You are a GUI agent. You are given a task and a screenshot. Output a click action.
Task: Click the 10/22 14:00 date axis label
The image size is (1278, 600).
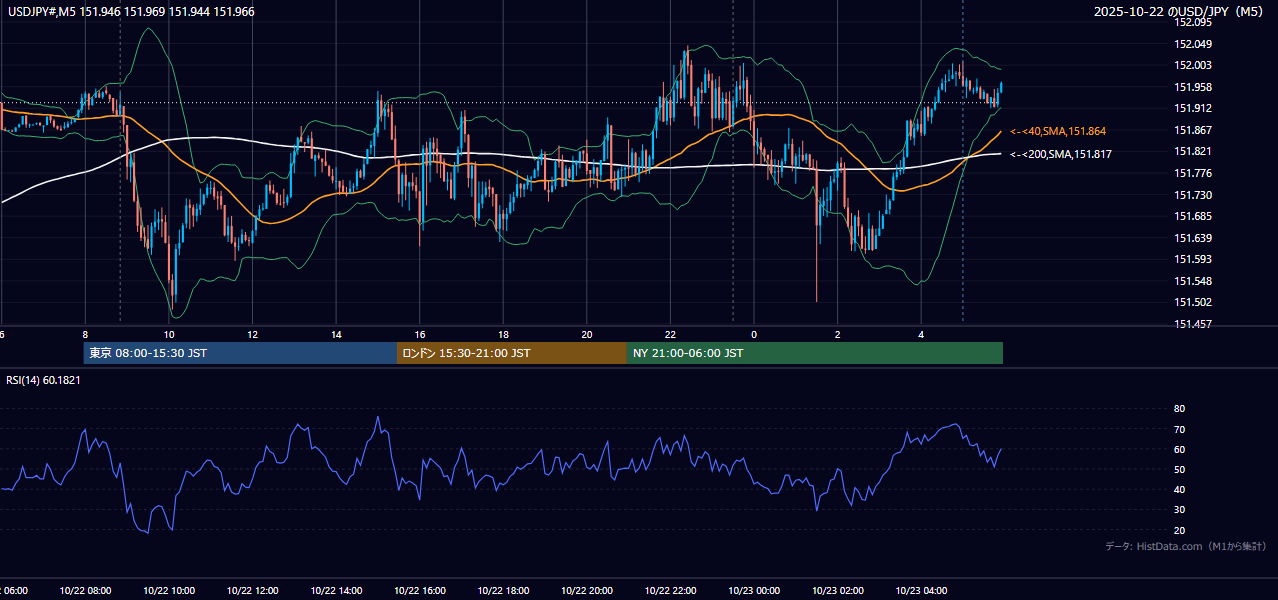point(336,591)
